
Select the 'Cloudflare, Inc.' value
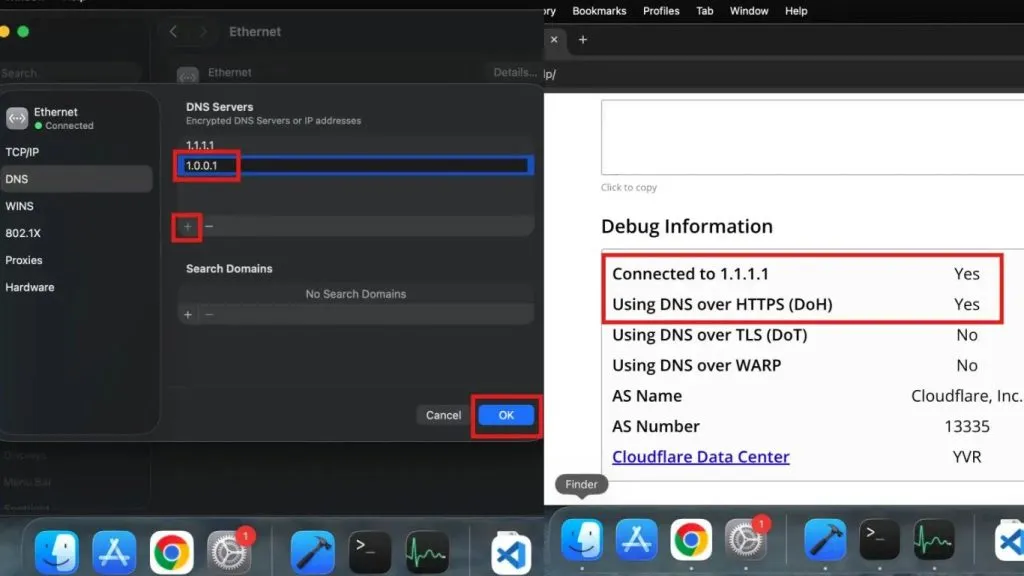pyautogui.click(x=967, y=396)
